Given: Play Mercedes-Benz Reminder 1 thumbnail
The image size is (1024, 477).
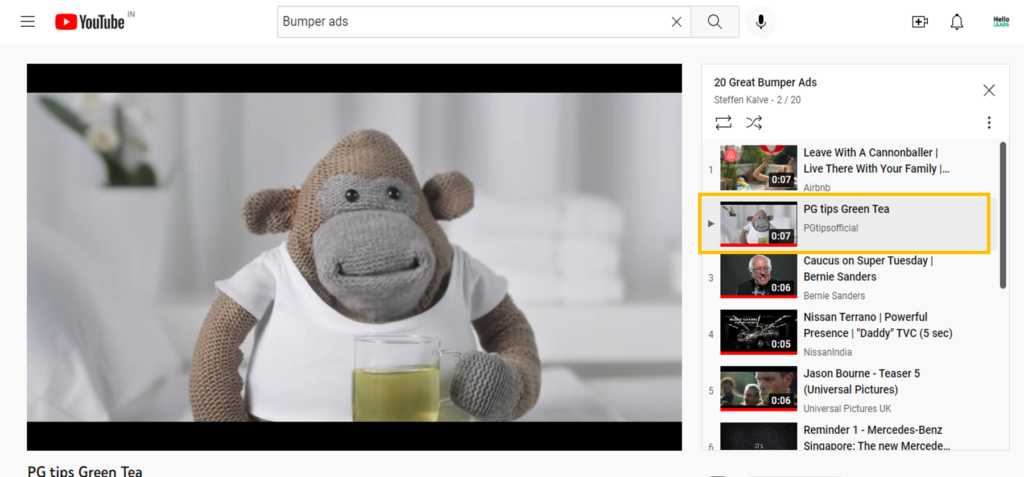Looking at the screenshot, I should 758,436.
